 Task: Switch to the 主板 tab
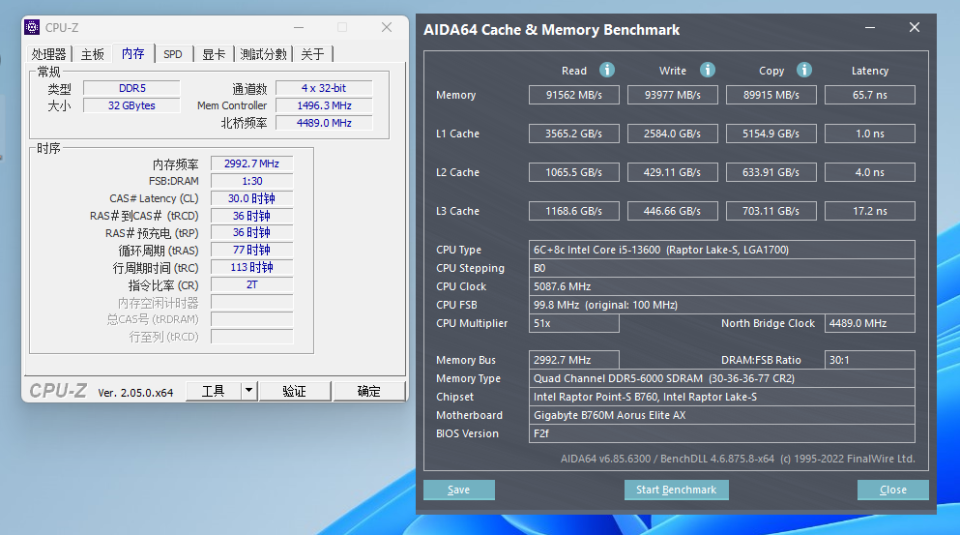(92, 54)
